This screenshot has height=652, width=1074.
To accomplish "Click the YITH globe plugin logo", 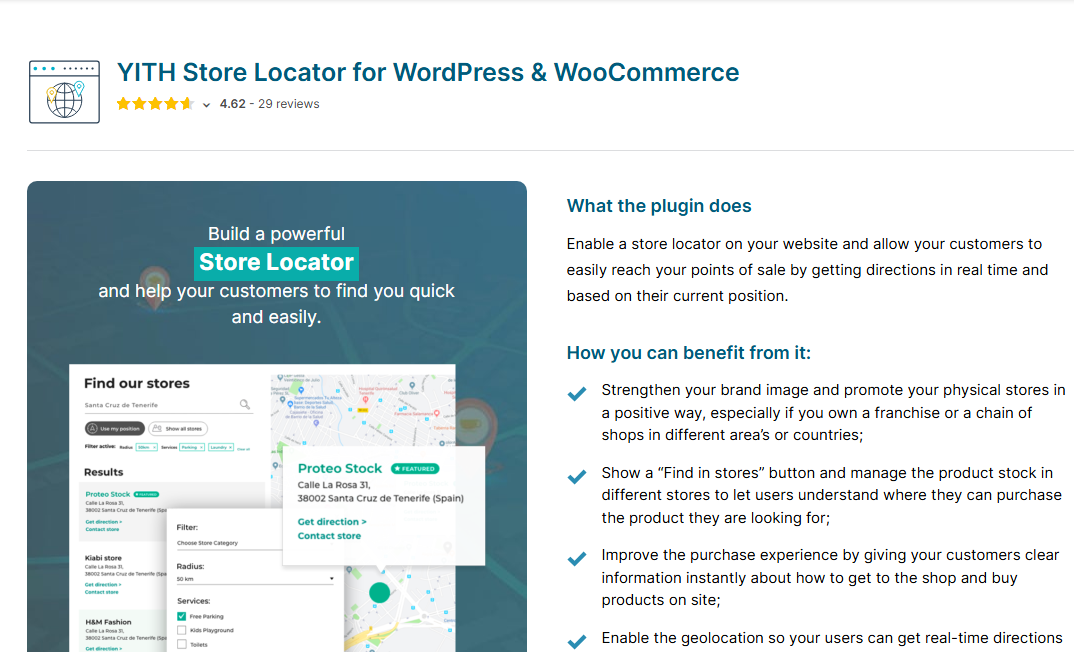I will (64, 90).
